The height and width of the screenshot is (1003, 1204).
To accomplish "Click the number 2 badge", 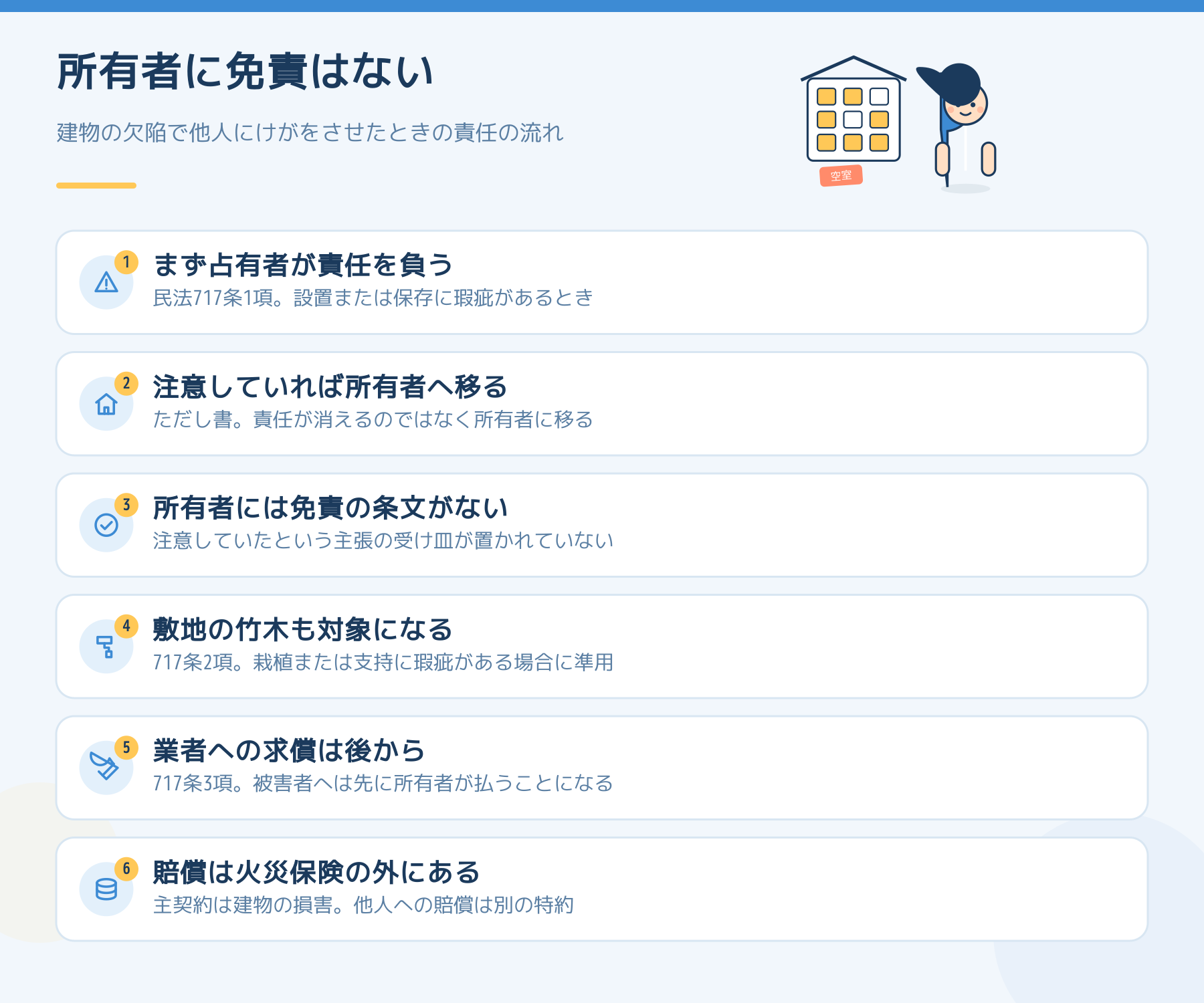I will tap(126, 384).
